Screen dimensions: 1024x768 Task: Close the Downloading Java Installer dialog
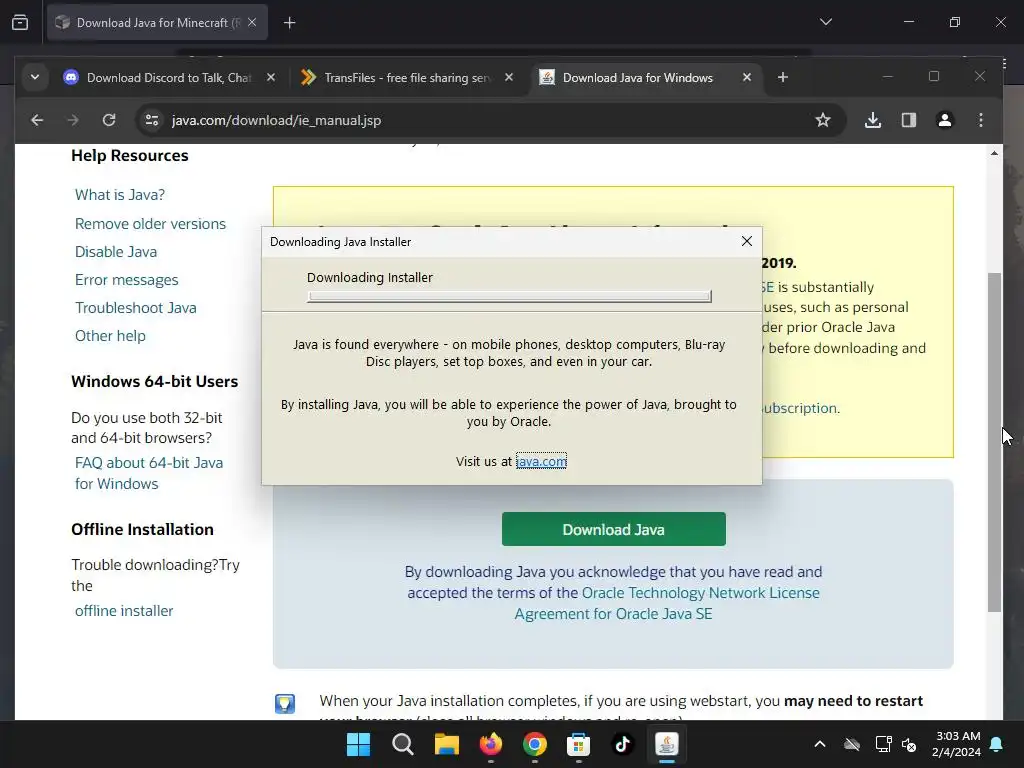coord(747,241)
